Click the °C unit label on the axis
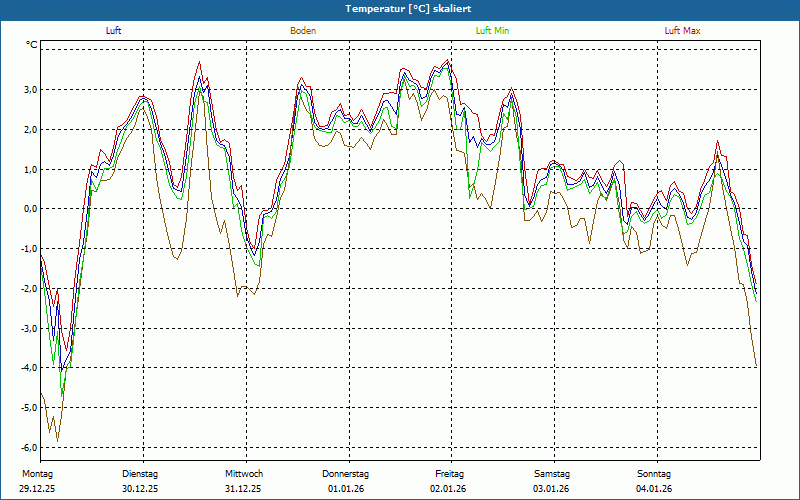The image size is (800, 500). point(32,45)
